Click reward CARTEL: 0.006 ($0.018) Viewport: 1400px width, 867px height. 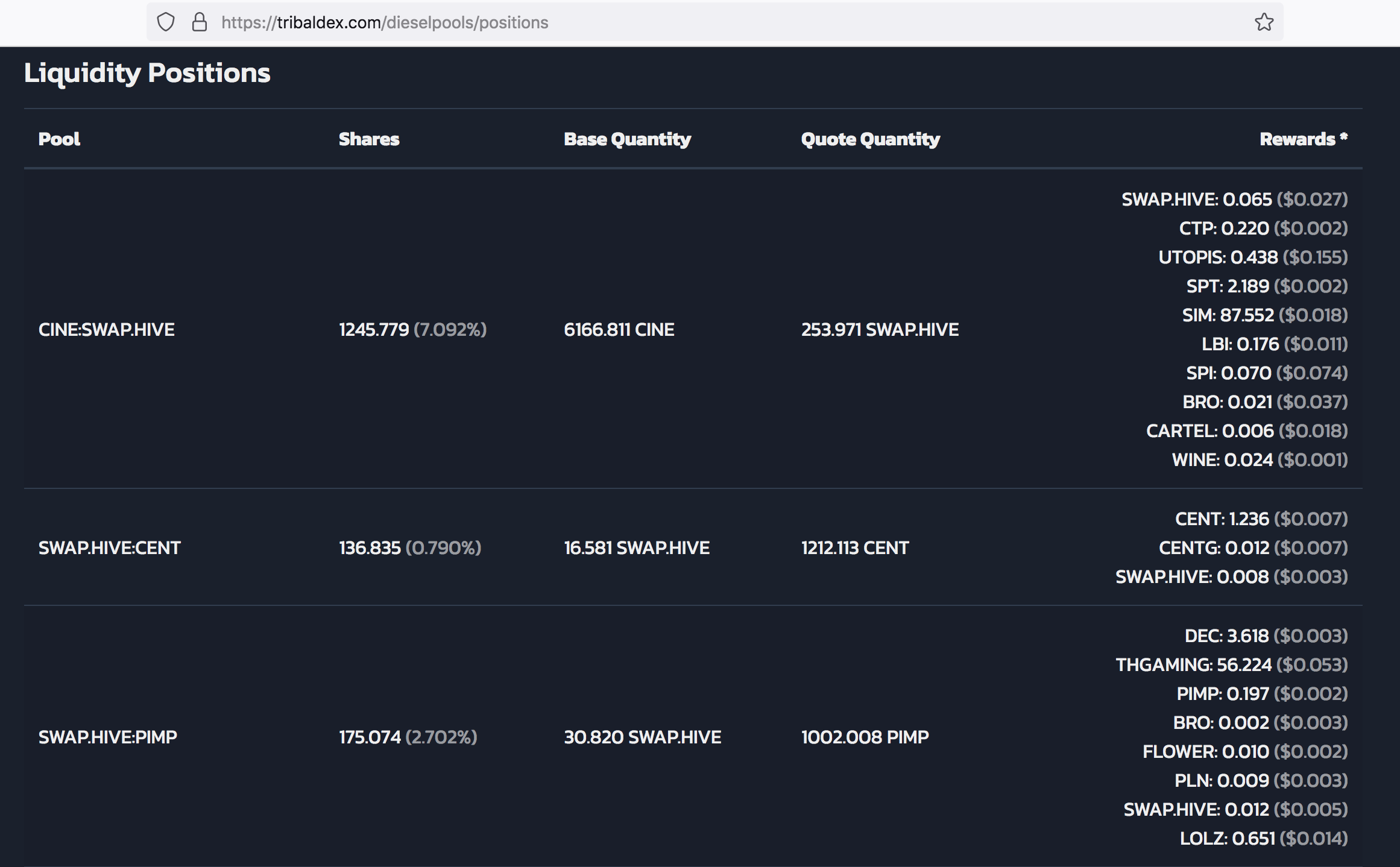[1247, 431]
